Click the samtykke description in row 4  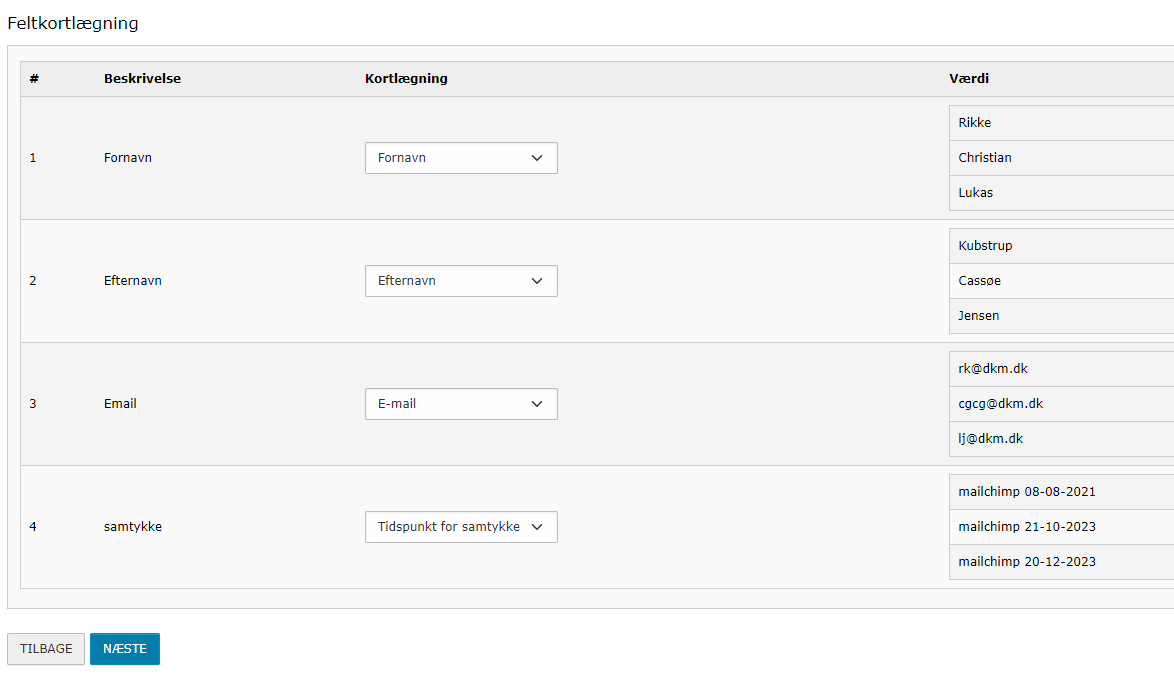(133, 527)
